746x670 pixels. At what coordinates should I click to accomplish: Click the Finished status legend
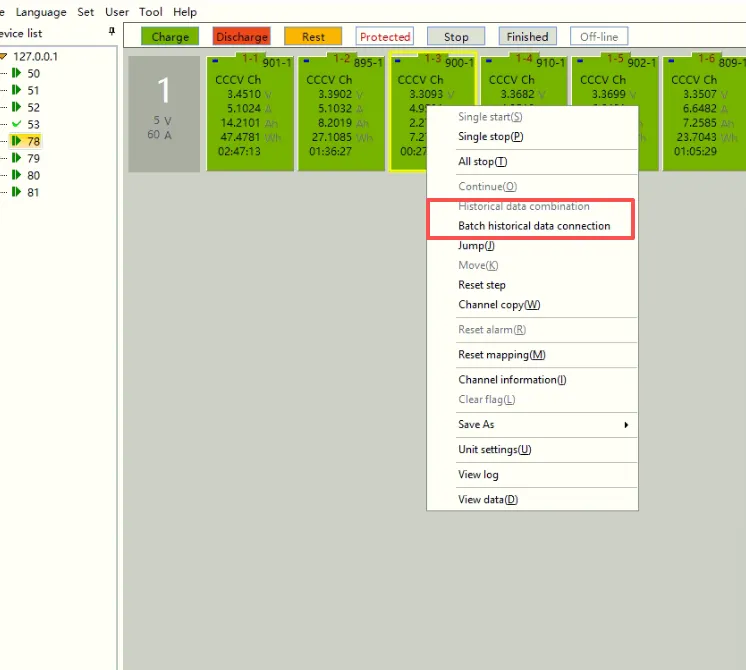pyautogui.click(x=528, y=37)
